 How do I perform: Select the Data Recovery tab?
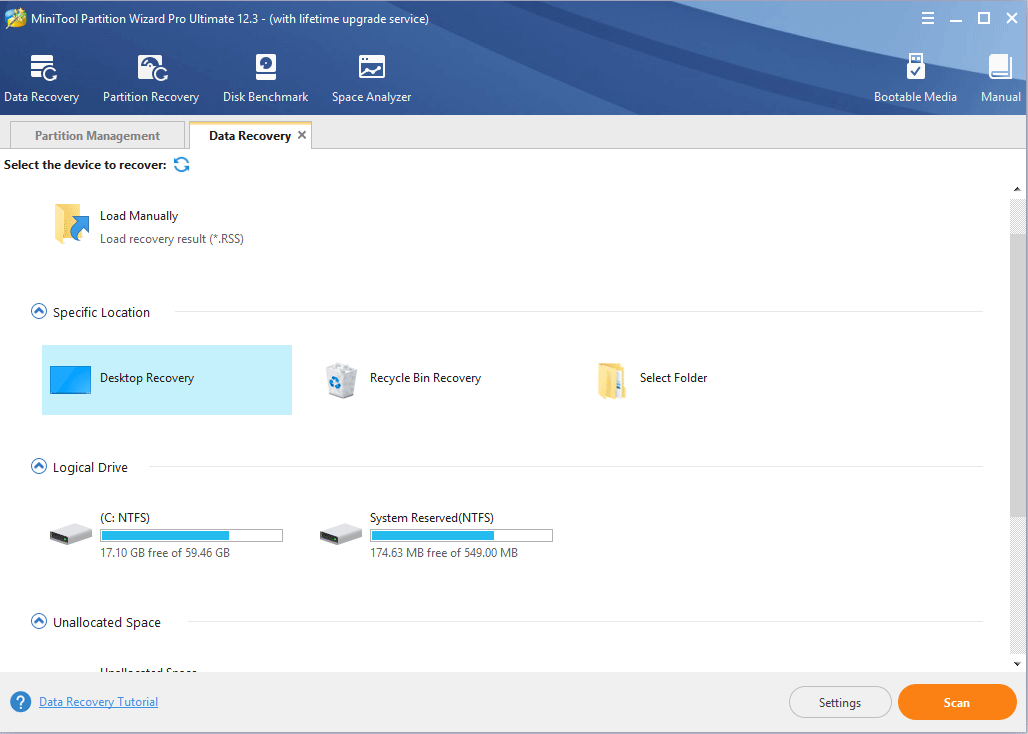coord(250,135)
